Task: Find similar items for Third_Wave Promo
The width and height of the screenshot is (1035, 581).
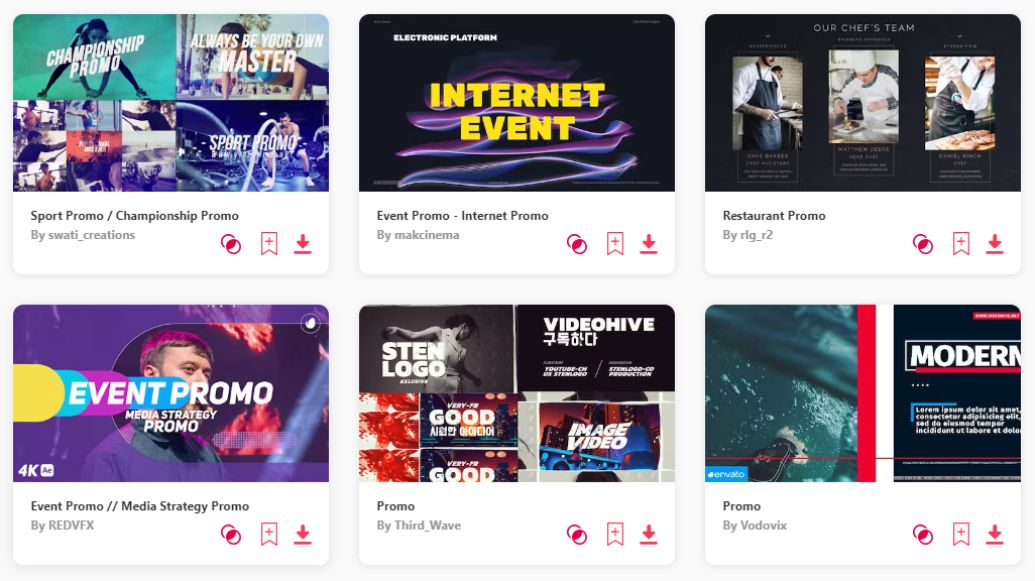Action: pyautogui.click(x=577, y=535)
